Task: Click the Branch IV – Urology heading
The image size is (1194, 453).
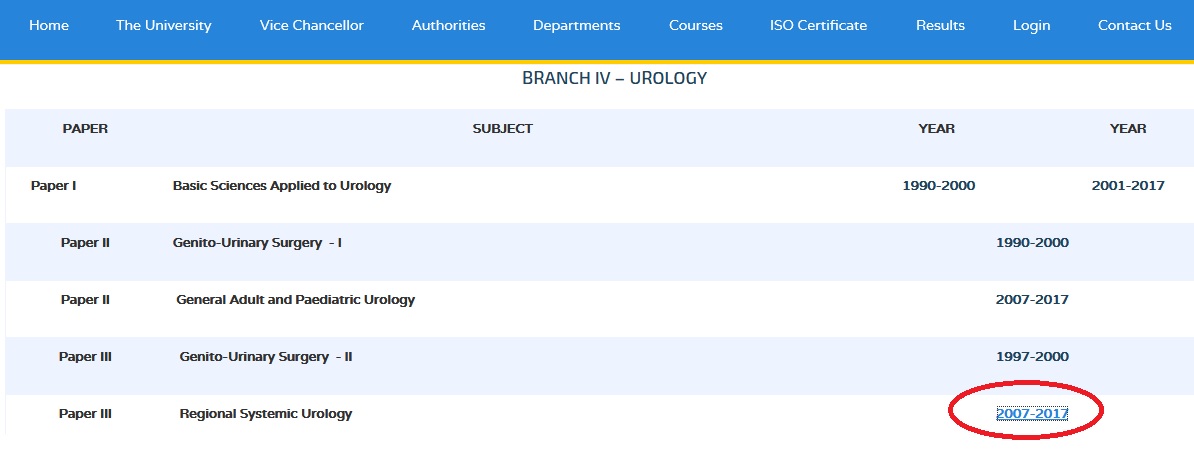Action: click(x=615, y=78)
